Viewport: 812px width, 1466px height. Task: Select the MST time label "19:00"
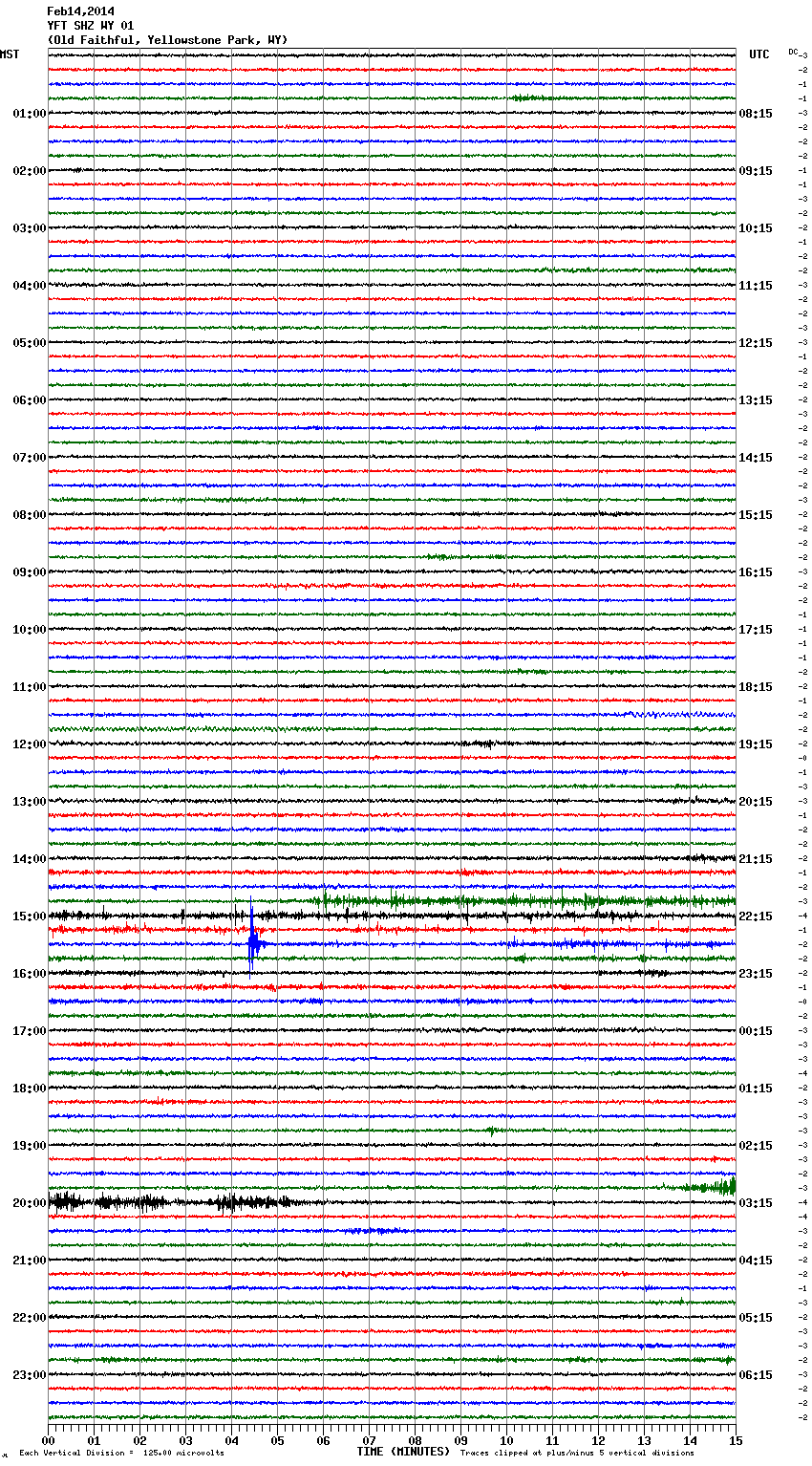(29, 1146)
